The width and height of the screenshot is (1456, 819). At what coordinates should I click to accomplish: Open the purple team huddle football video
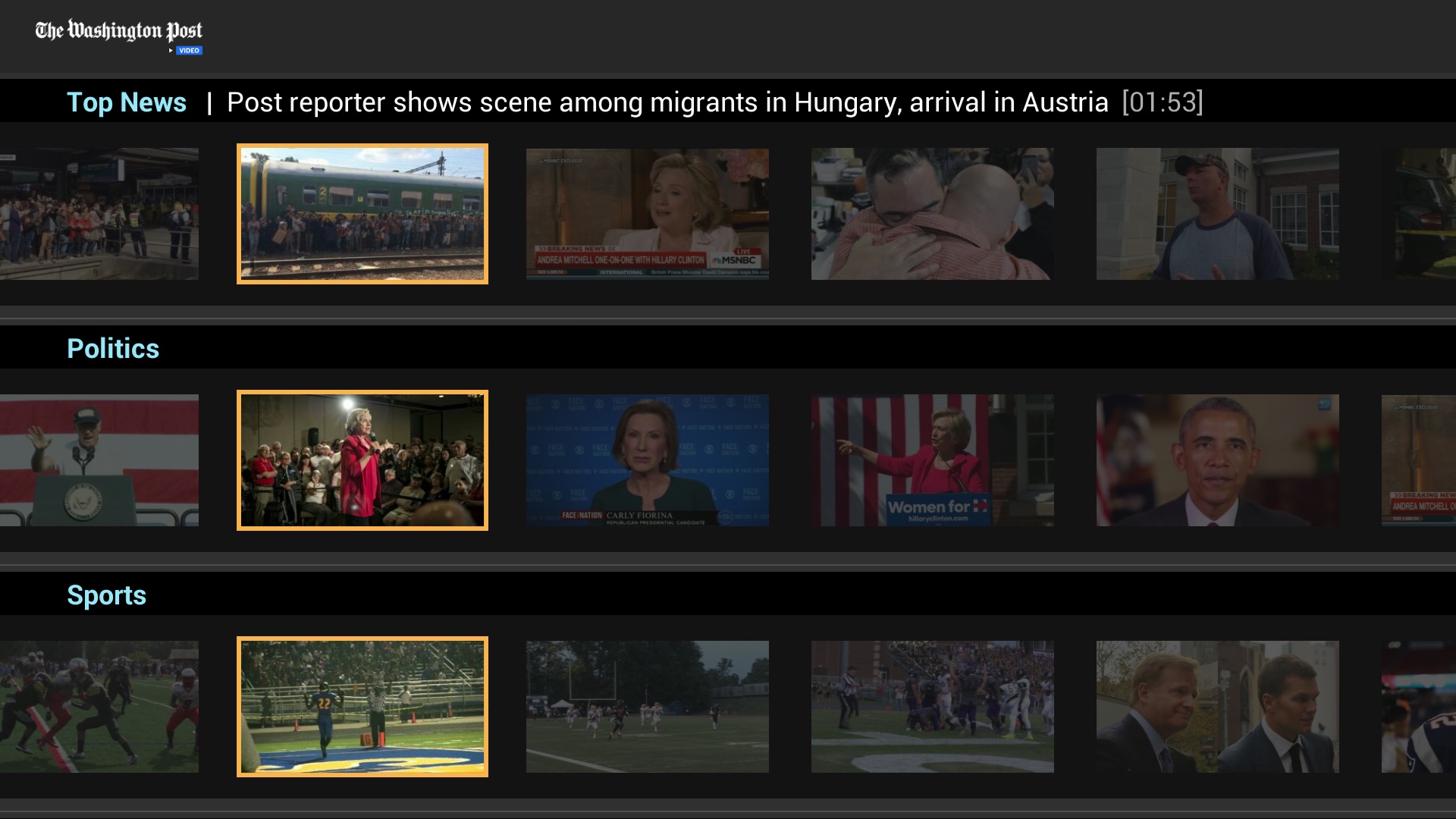point(932,707)
